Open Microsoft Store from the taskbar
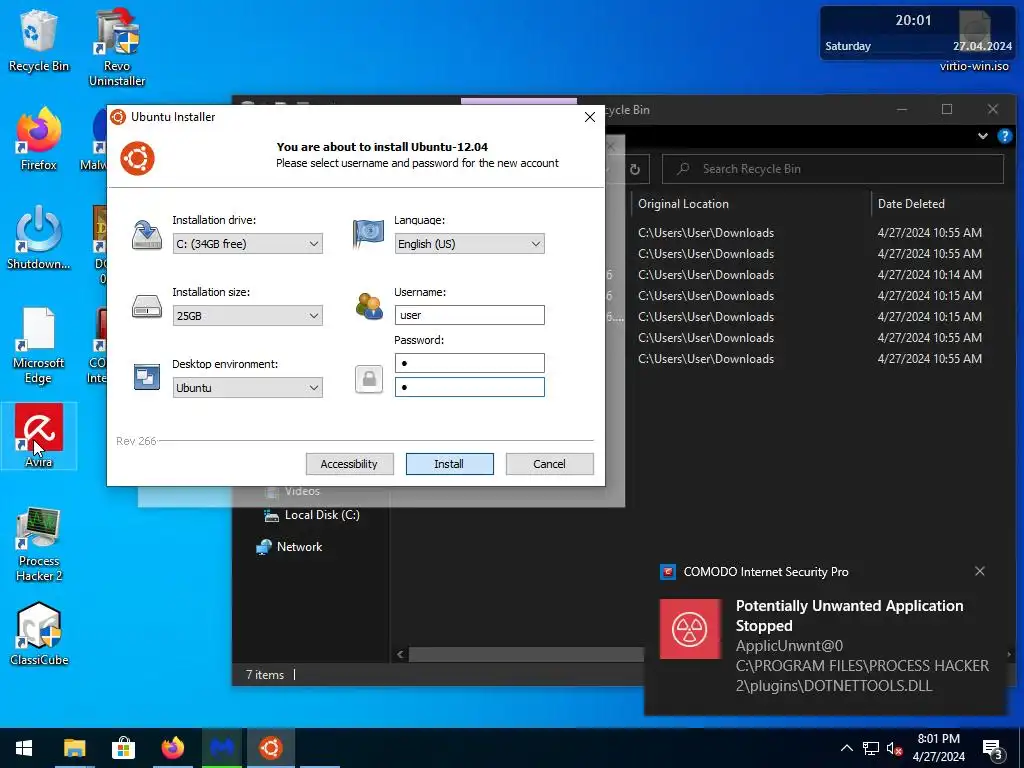 pos(123,748)
